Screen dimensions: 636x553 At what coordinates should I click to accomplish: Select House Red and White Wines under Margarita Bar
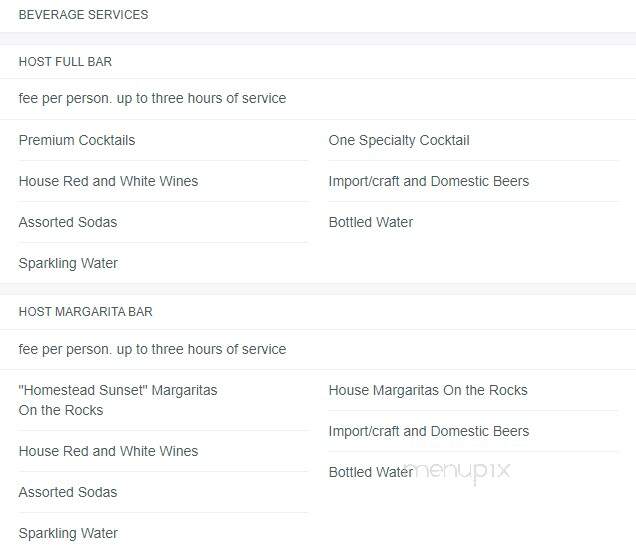[x=108, y=451]
